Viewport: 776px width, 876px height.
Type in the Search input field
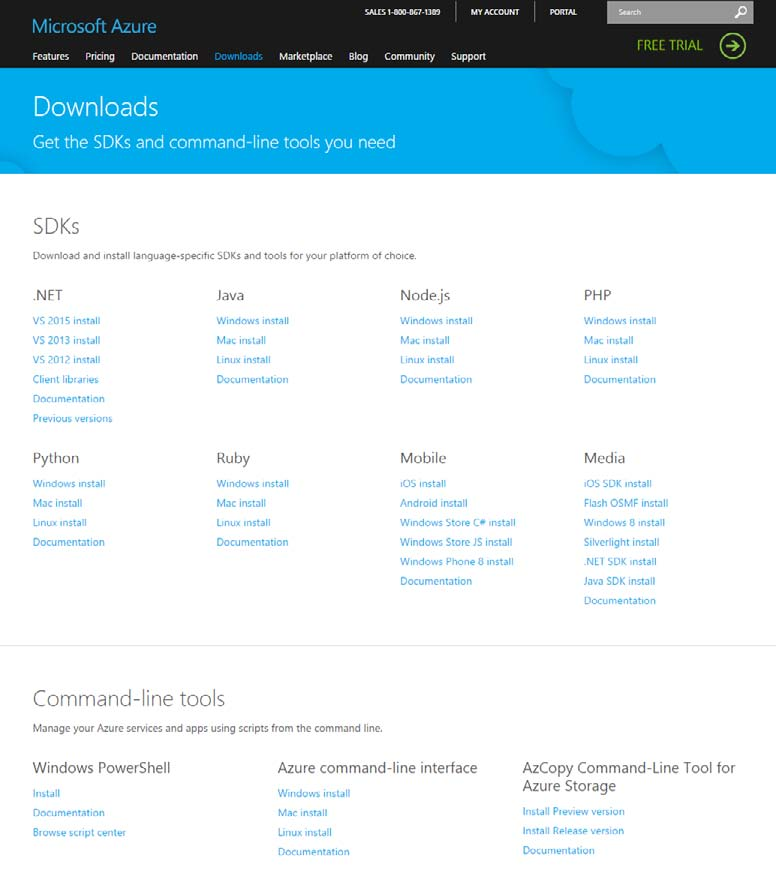668,13
